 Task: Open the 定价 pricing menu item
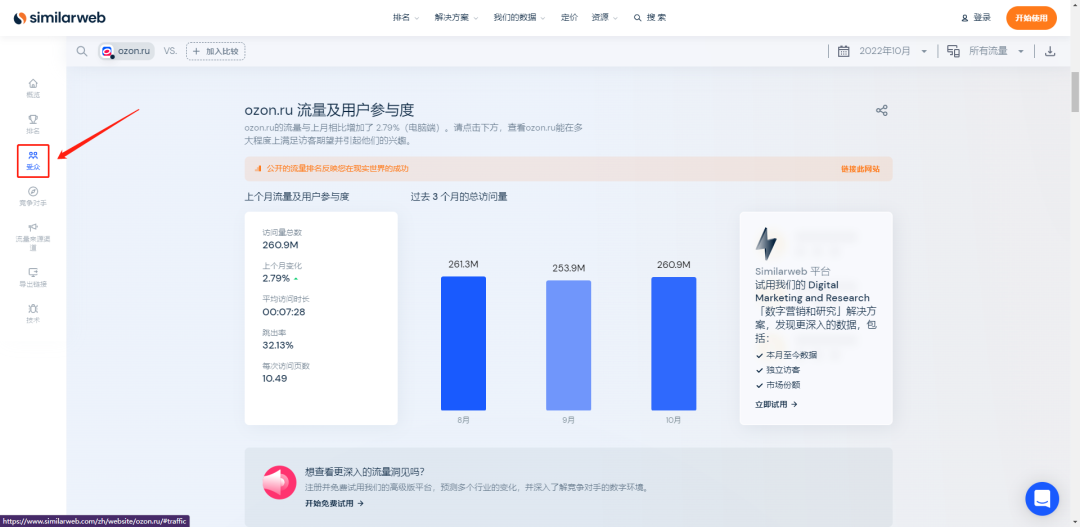pyautogui.click(x=569, y=18)
